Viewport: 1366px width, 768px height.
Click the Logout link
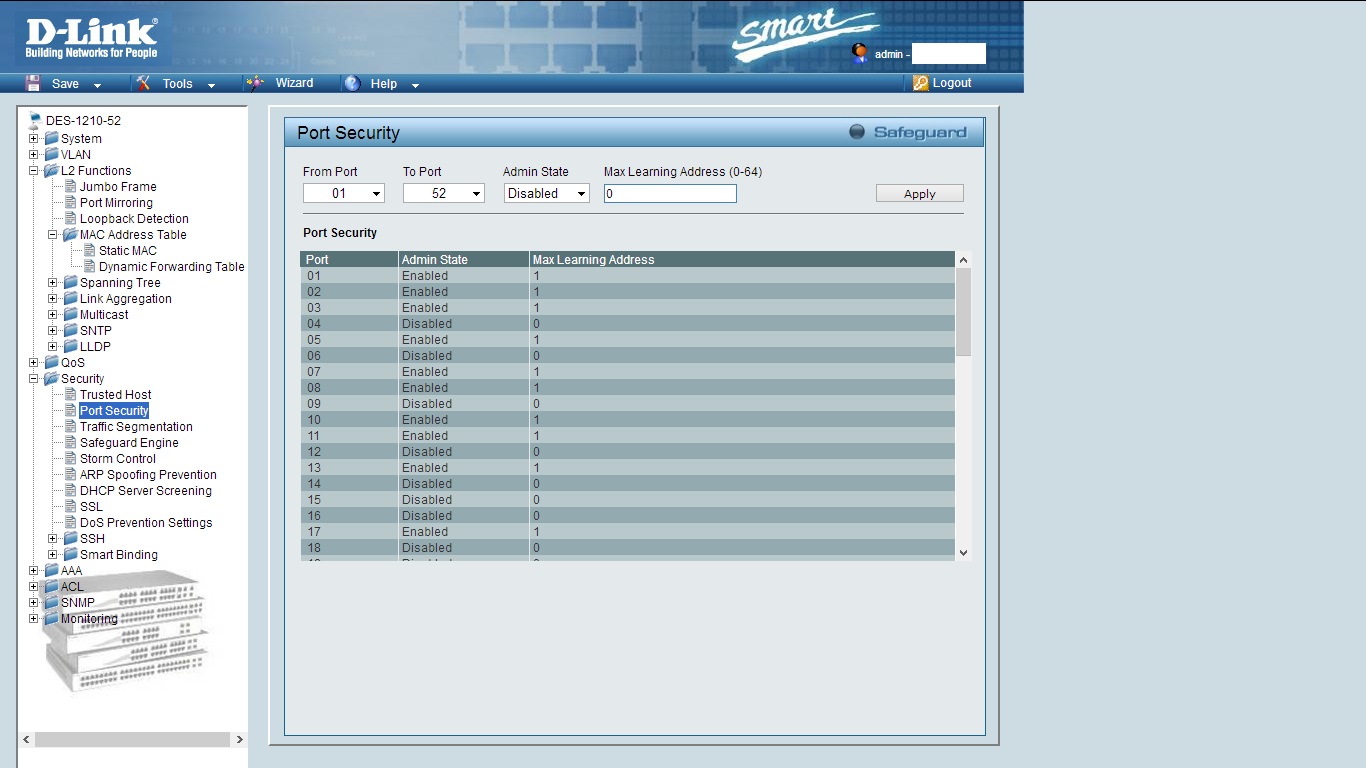pos(952,83)
